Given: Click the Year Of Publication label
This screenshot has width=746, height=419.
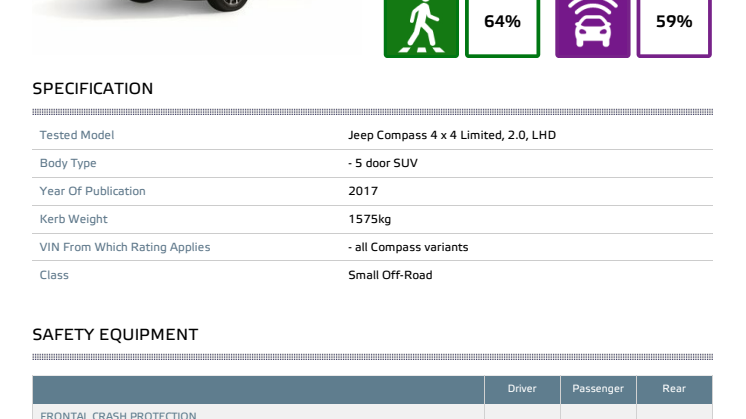Looking at the screenshot, I should 92,191.
